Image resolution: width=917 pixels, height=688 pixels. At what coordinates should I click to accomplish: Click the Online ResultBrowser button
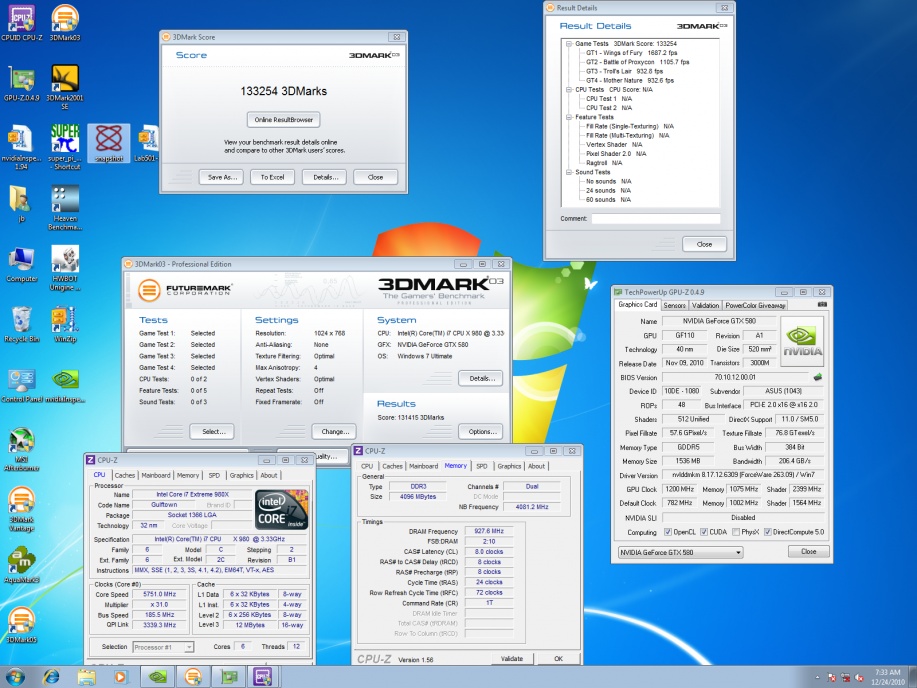[283, 120]
